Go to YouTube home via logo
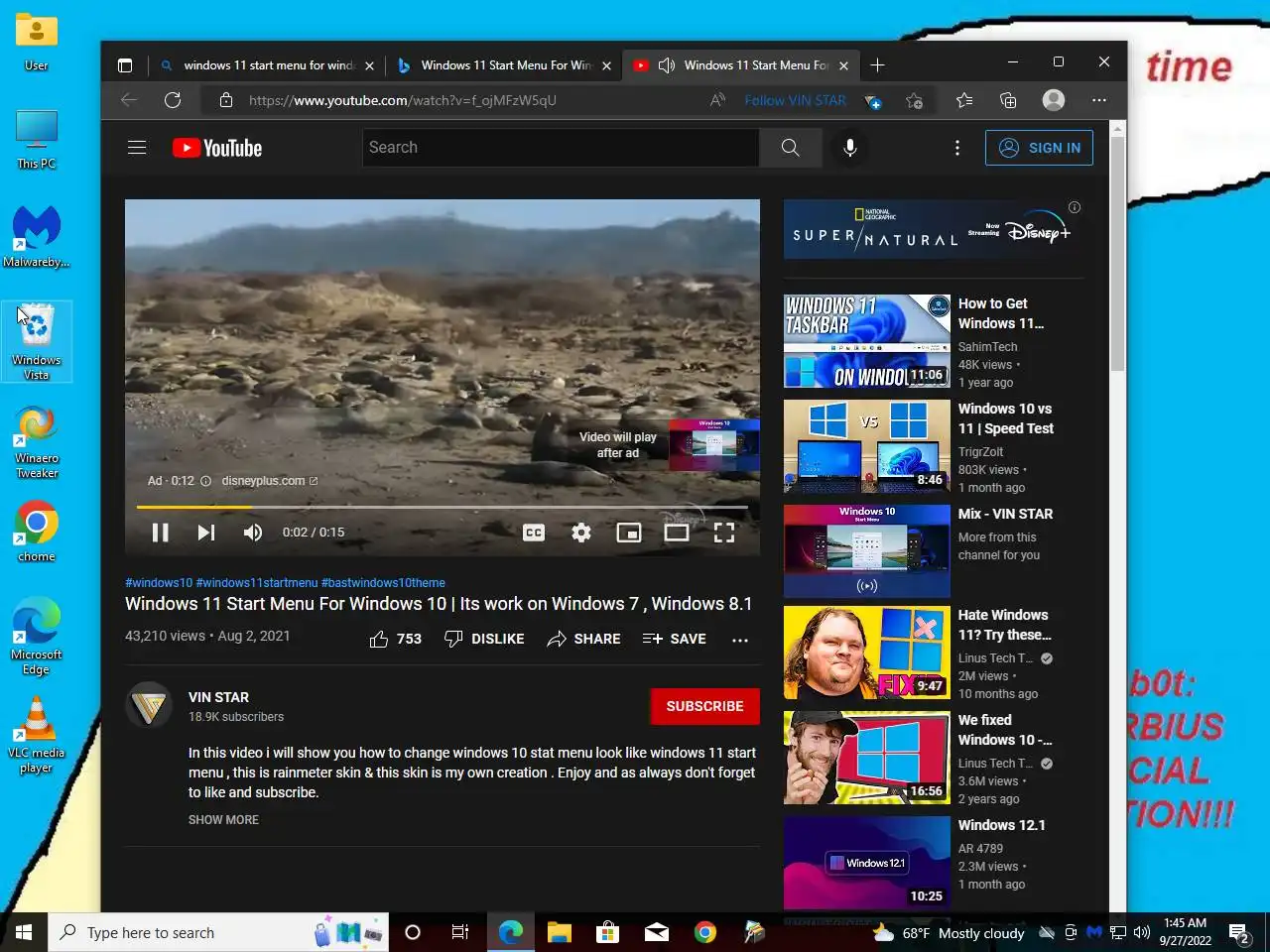This screenshot has height=952, width=1270. 217,148
